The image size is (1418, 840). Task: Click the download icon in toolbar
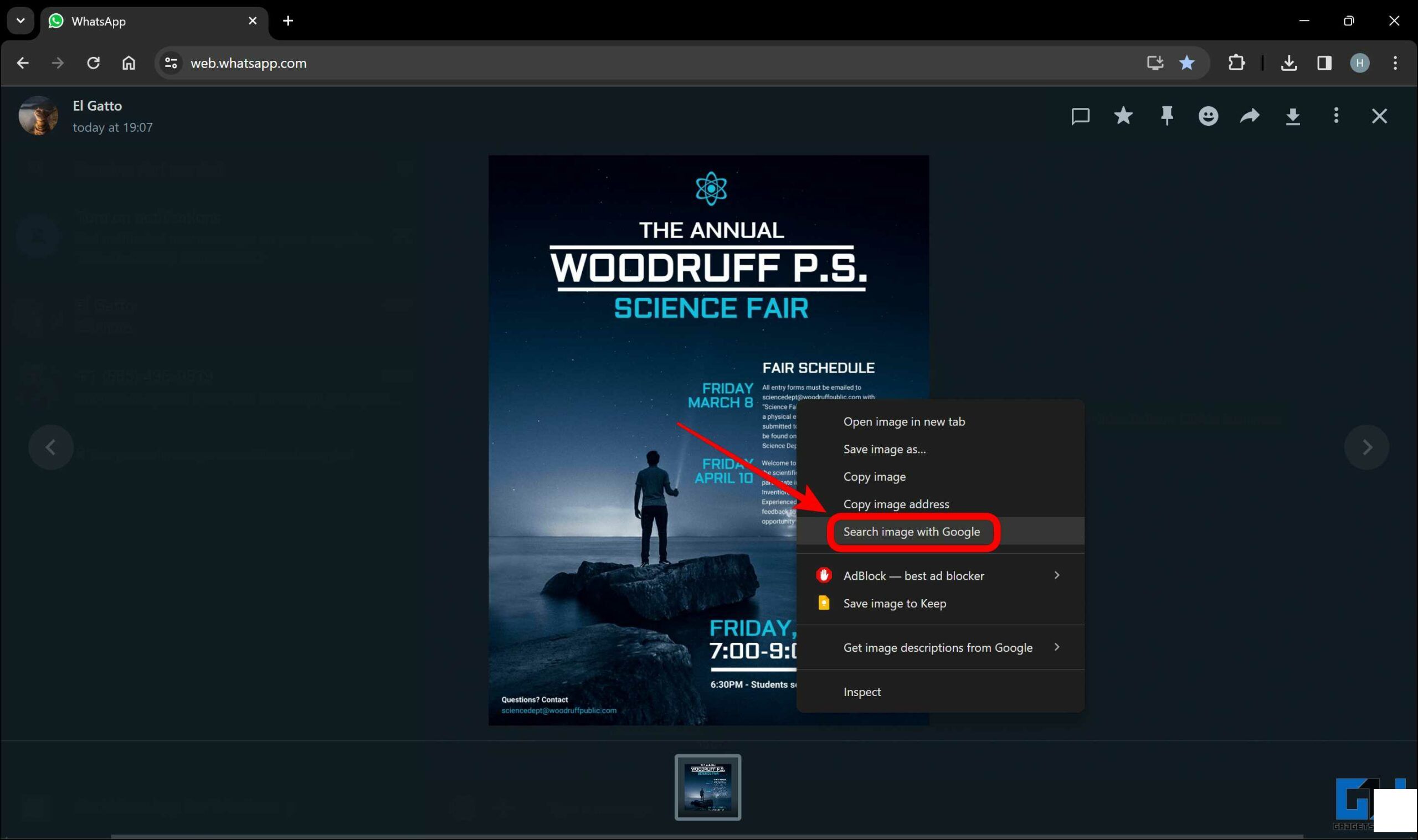pos(1293,116)
